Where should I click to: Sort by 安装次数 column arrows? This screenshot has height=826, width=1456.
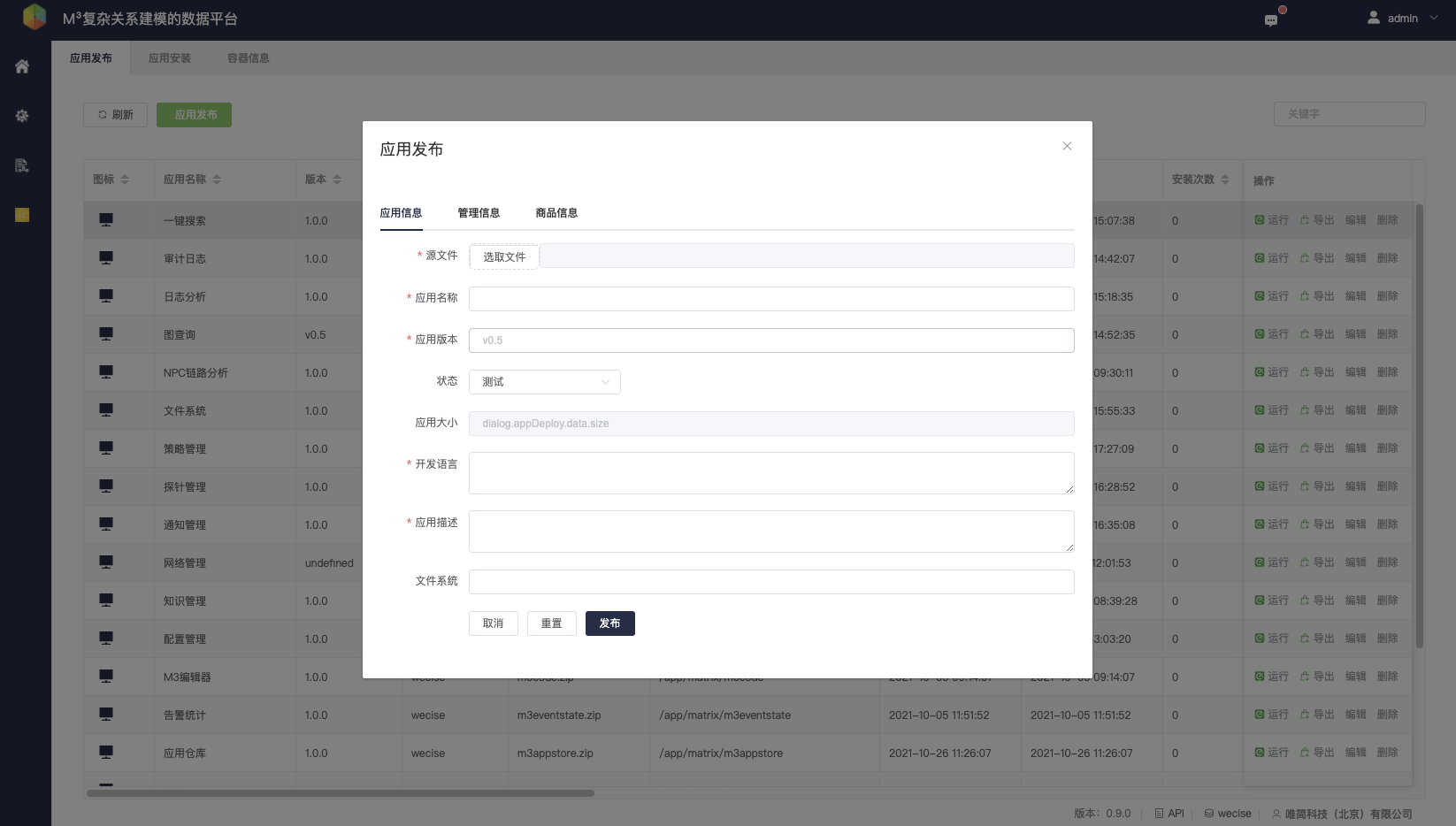(x=1225, y=180)
